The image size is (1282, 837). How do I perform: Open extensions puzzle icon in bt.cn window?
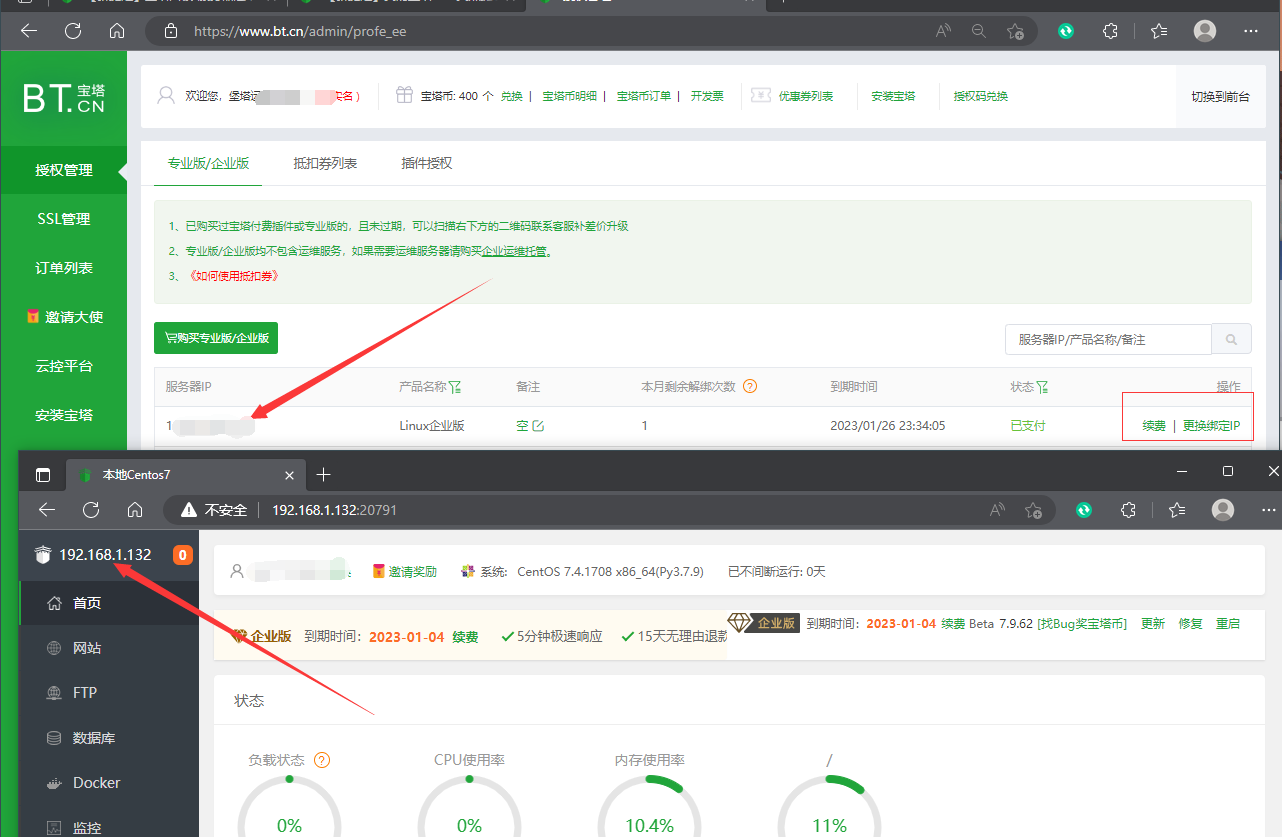click(x=1110, y=31)
